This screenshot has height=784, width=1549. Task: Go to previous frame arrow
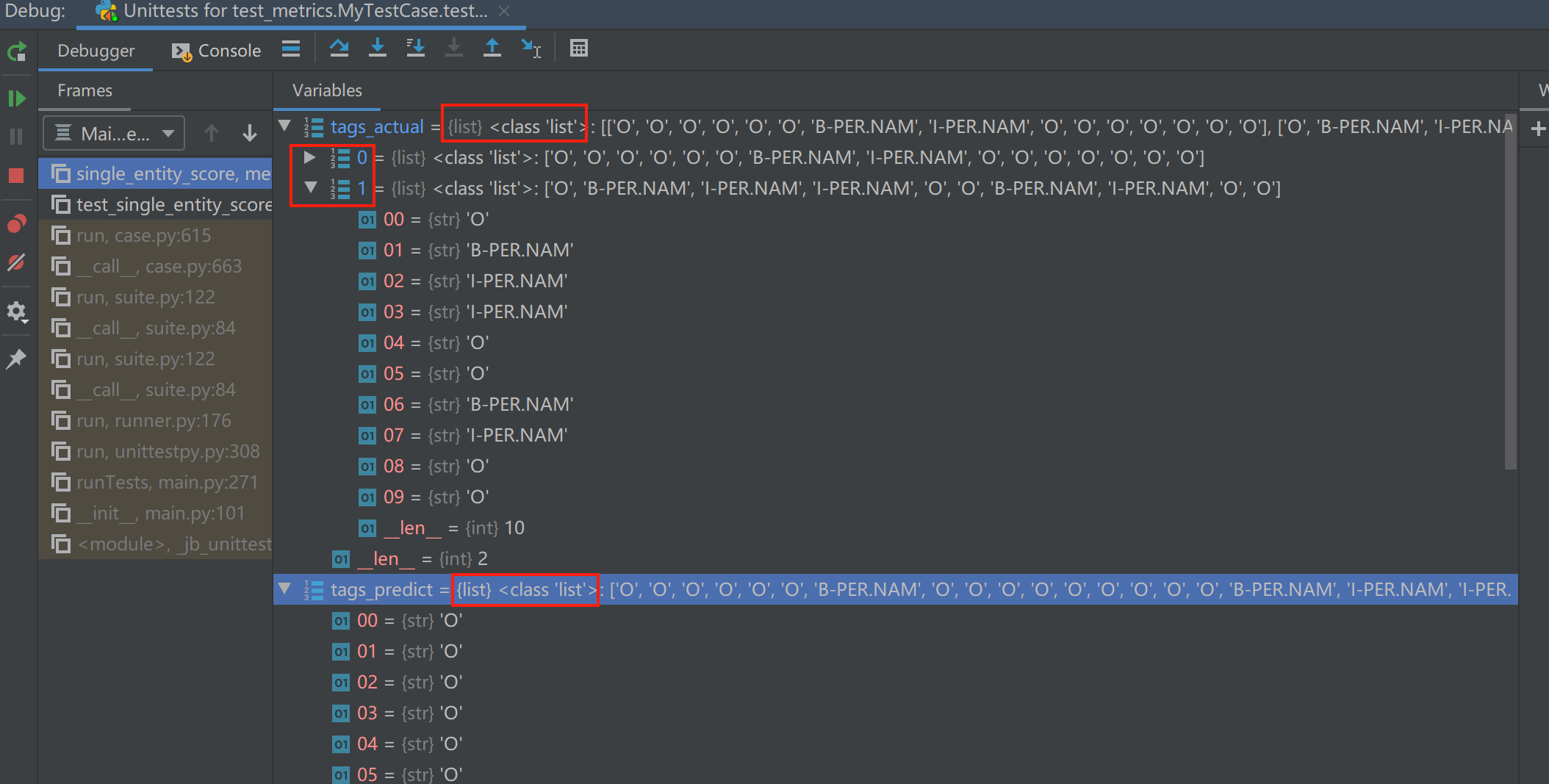pos(212,133)
